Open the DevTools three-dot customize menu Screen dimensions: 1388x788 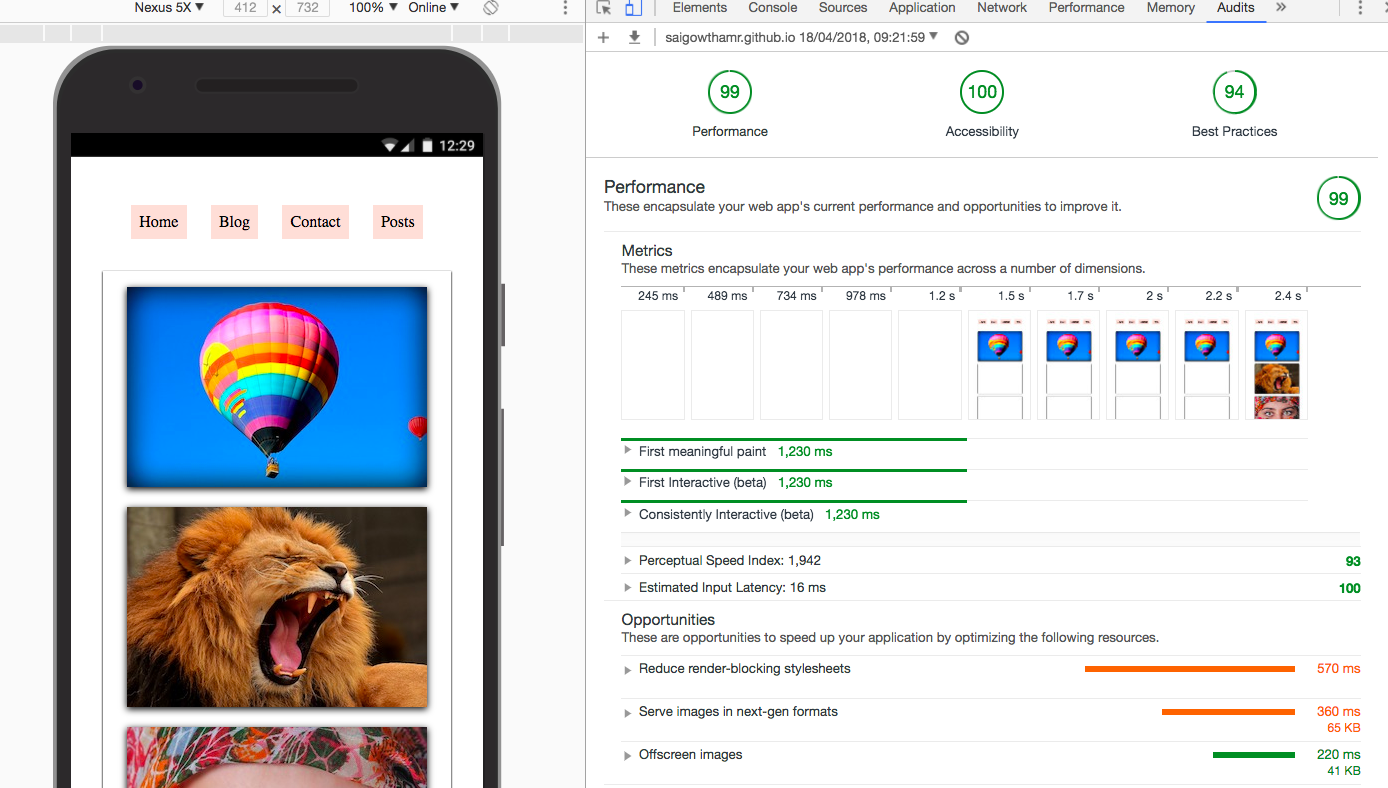(1360, 8)
